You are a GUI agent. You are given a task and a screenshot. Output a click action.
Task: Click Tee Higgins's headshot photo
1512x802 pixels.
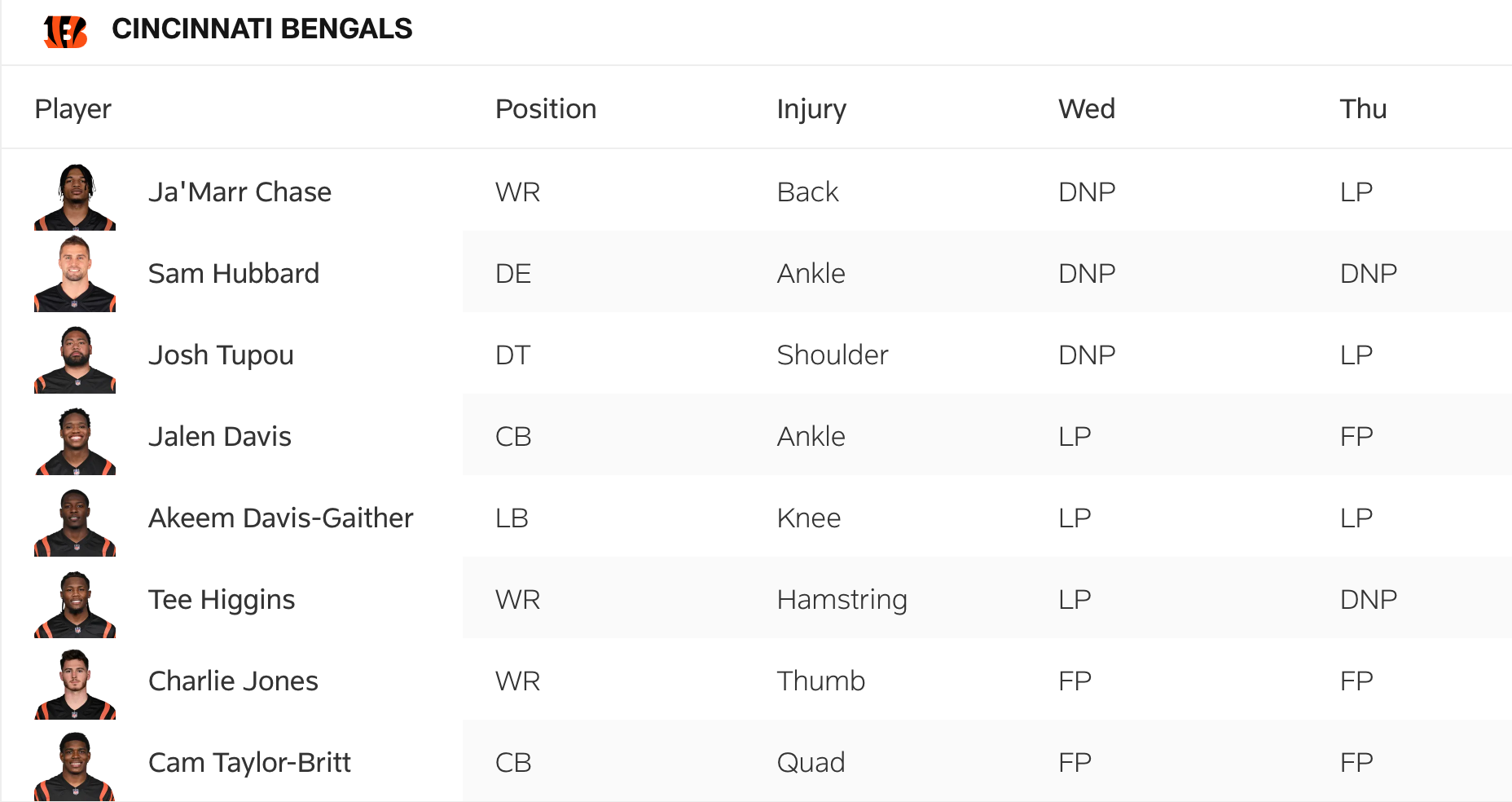(75, 603)
